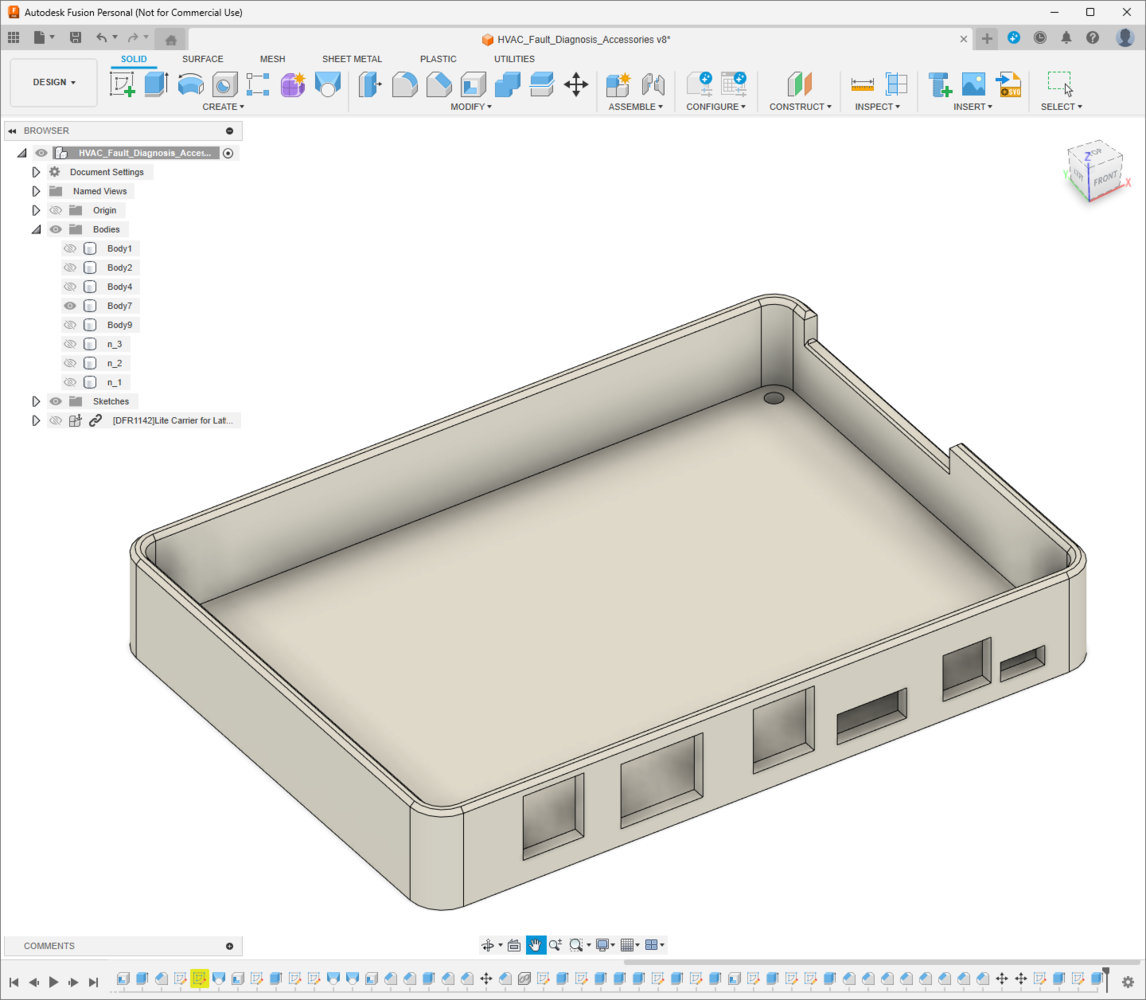The width and height of the screenshot is (1146, 1000).
Task: Open the Data Panel grid icon
Action: coord(13,37)
